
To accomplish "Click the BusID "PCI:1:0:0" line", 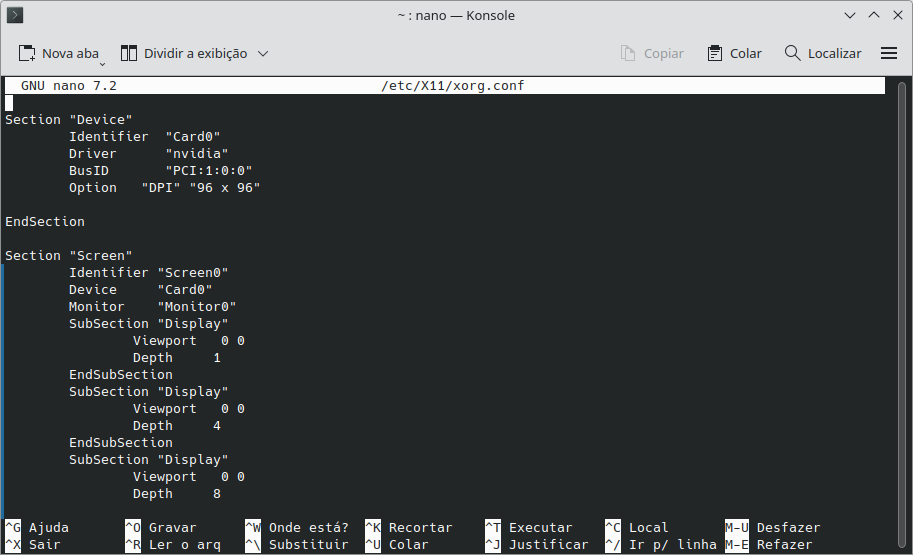I will click(x=160, y=170).
